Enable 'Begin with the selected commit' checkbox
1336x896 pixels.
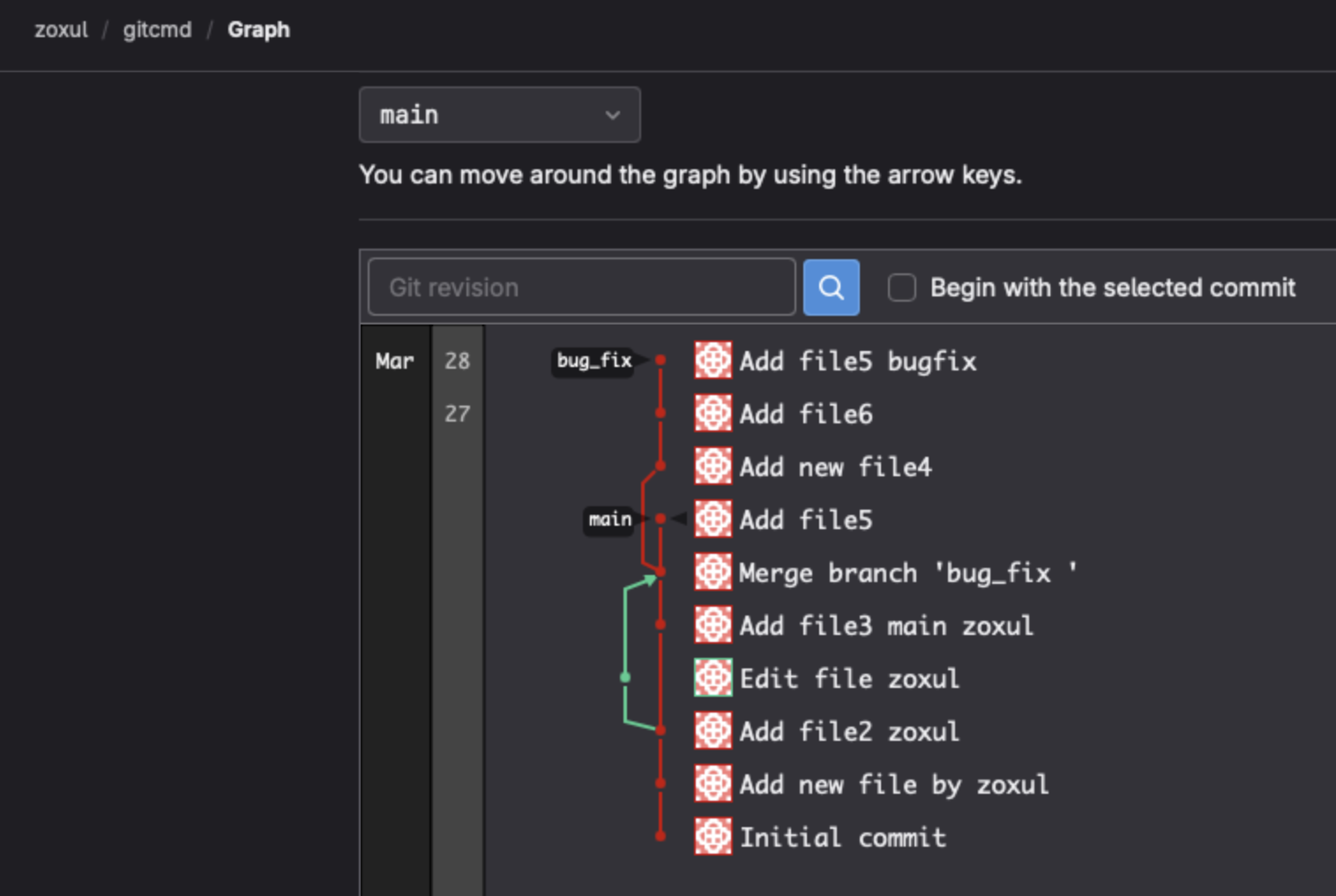click(x=901, y=287)
